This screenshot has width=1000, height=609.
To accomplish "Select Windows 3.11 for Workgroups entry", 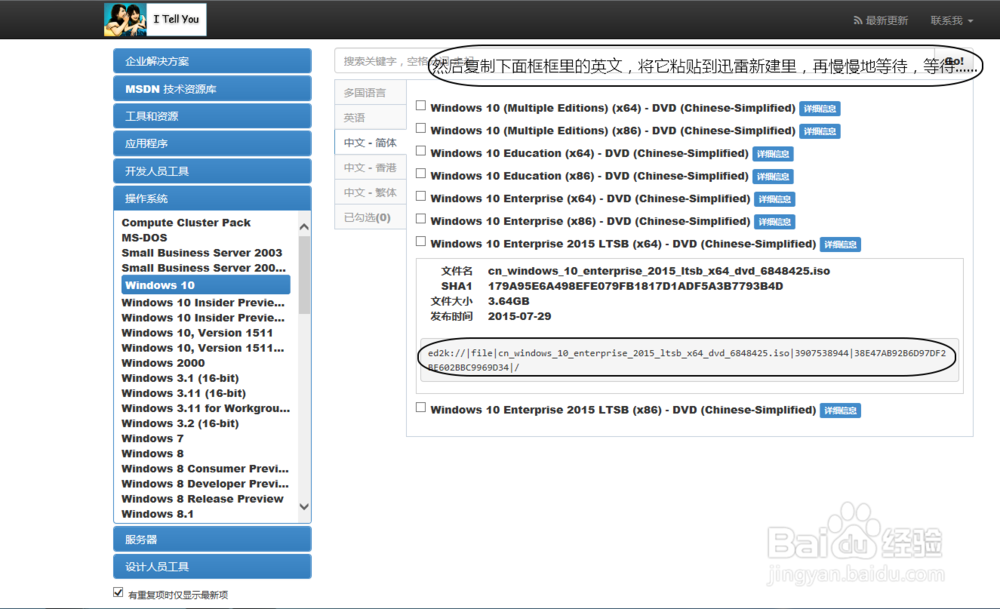I will (205, 408).
